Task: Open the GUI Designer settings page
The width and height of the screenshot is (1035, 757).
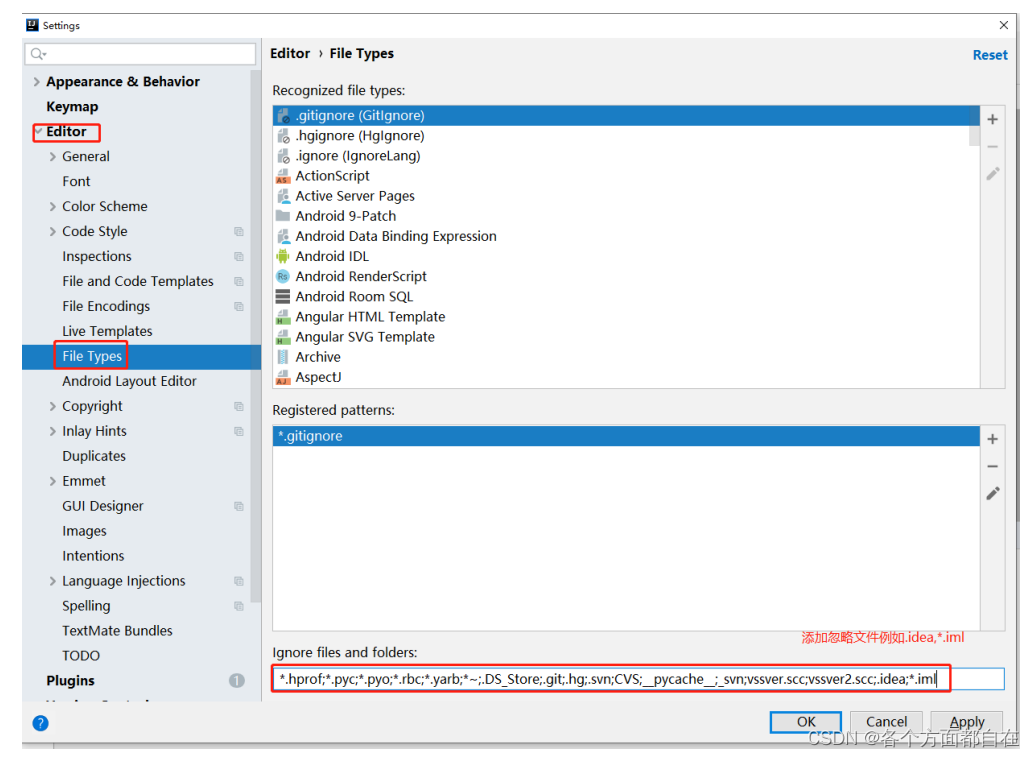Action: click(102, 506)
